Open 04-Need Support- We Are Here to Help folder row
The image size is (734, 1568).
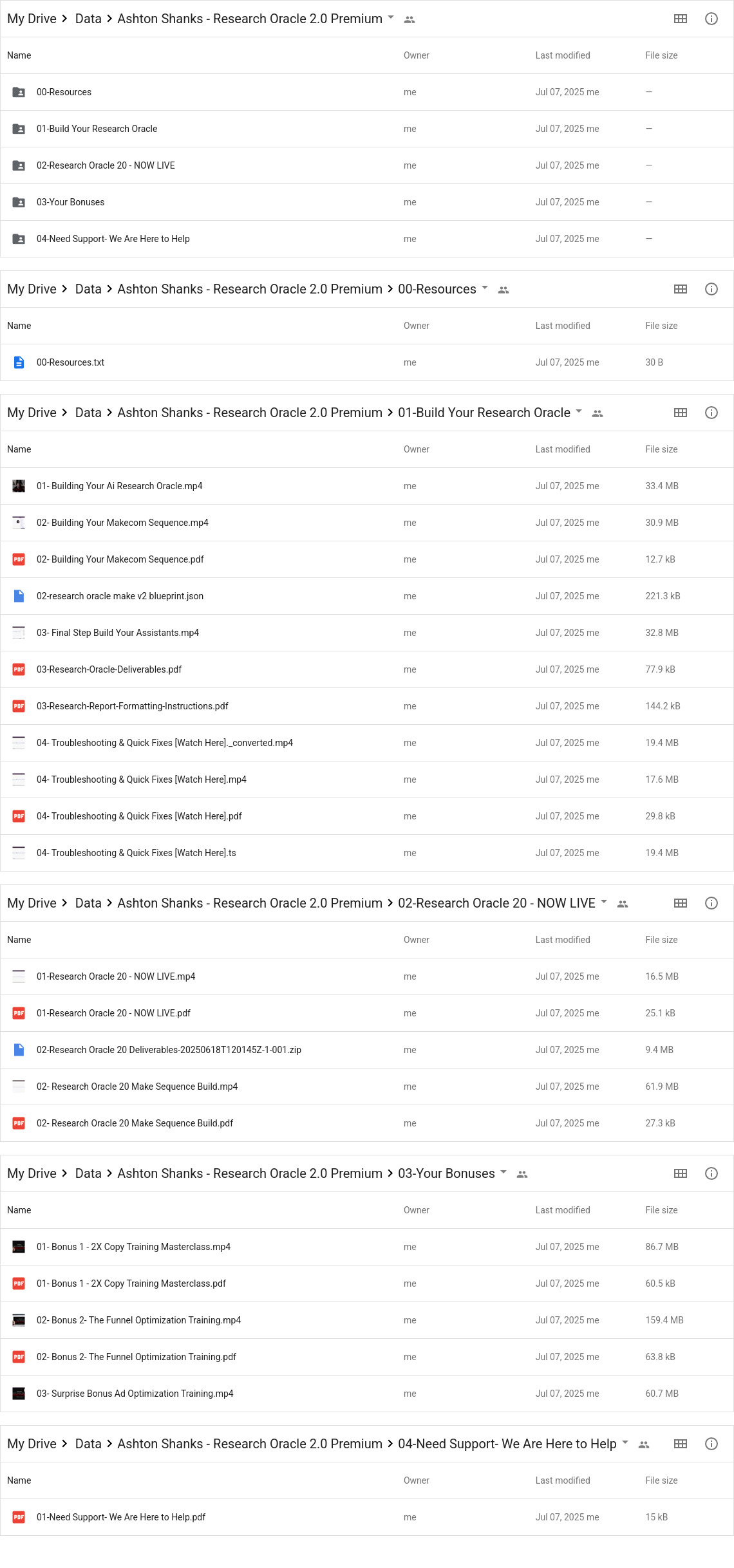367,239
